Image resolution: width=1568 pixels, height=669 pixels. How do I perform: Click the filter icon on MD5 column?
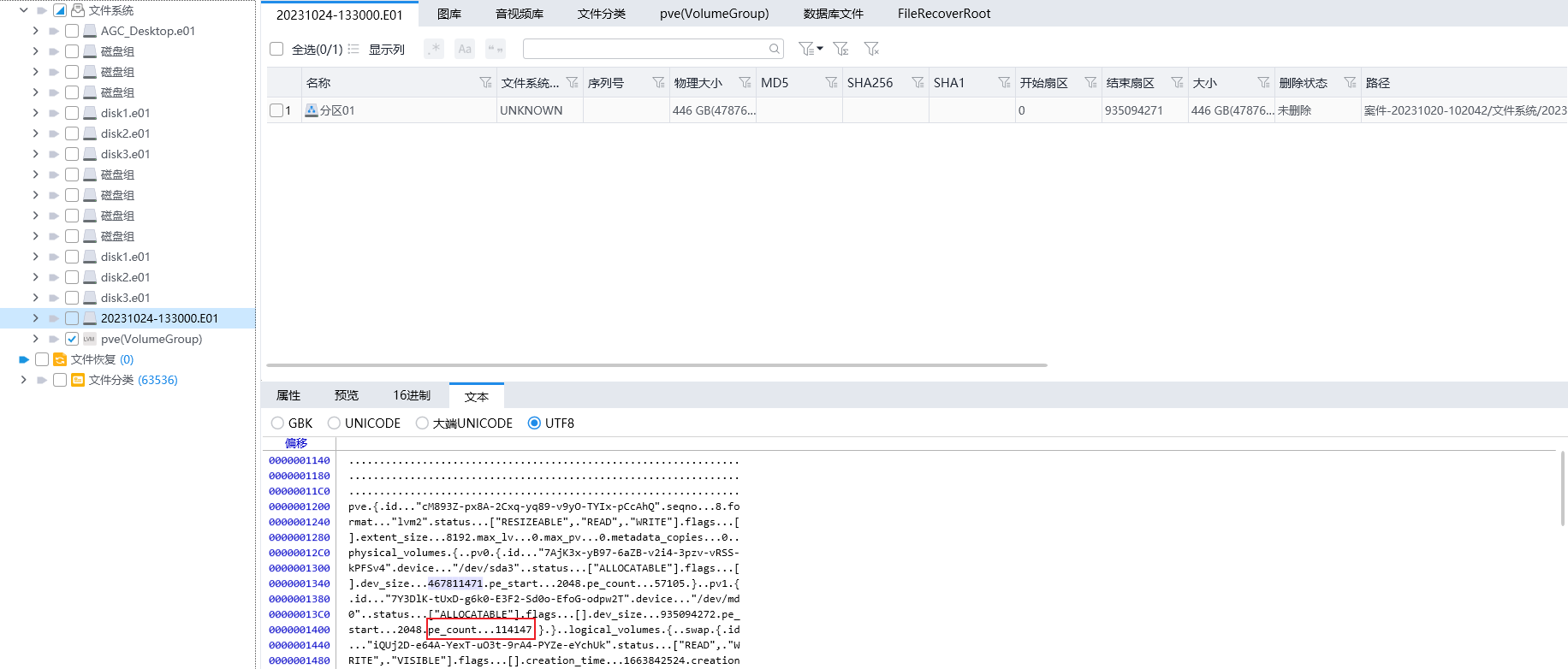coord(831,82)
